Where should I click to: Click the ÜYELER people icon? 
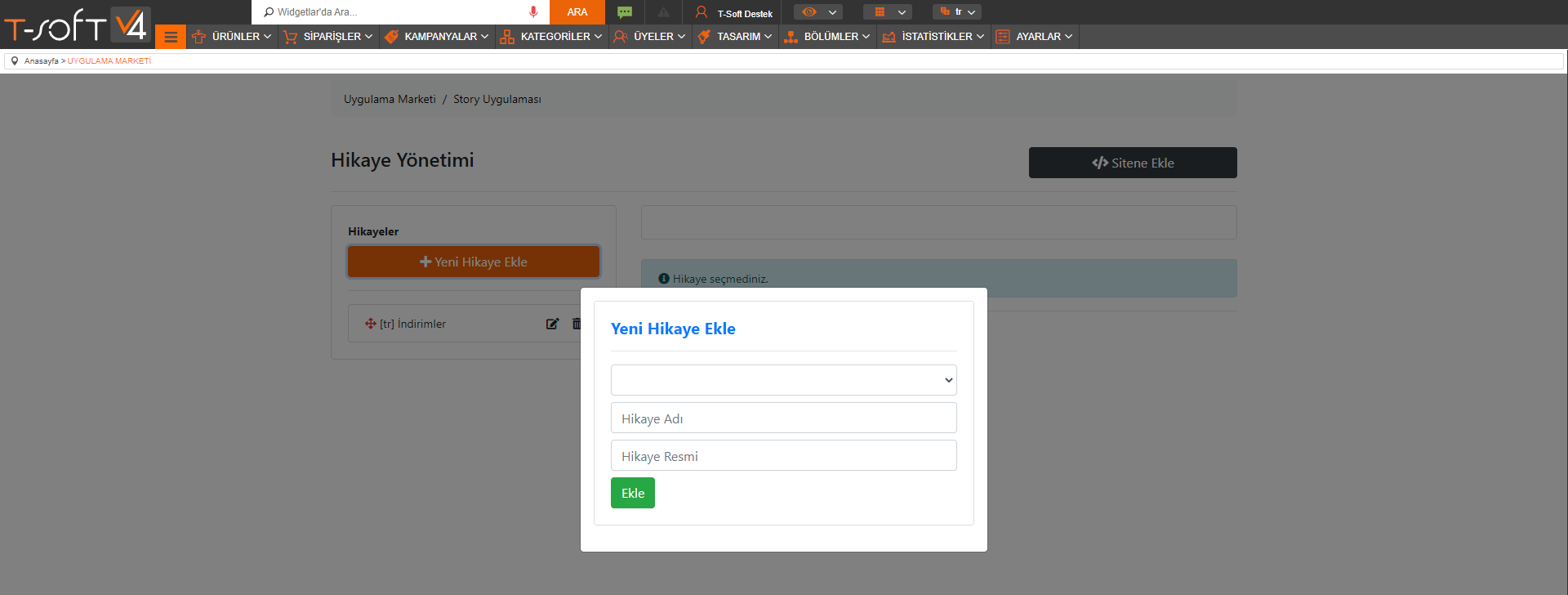click(621, 37)
